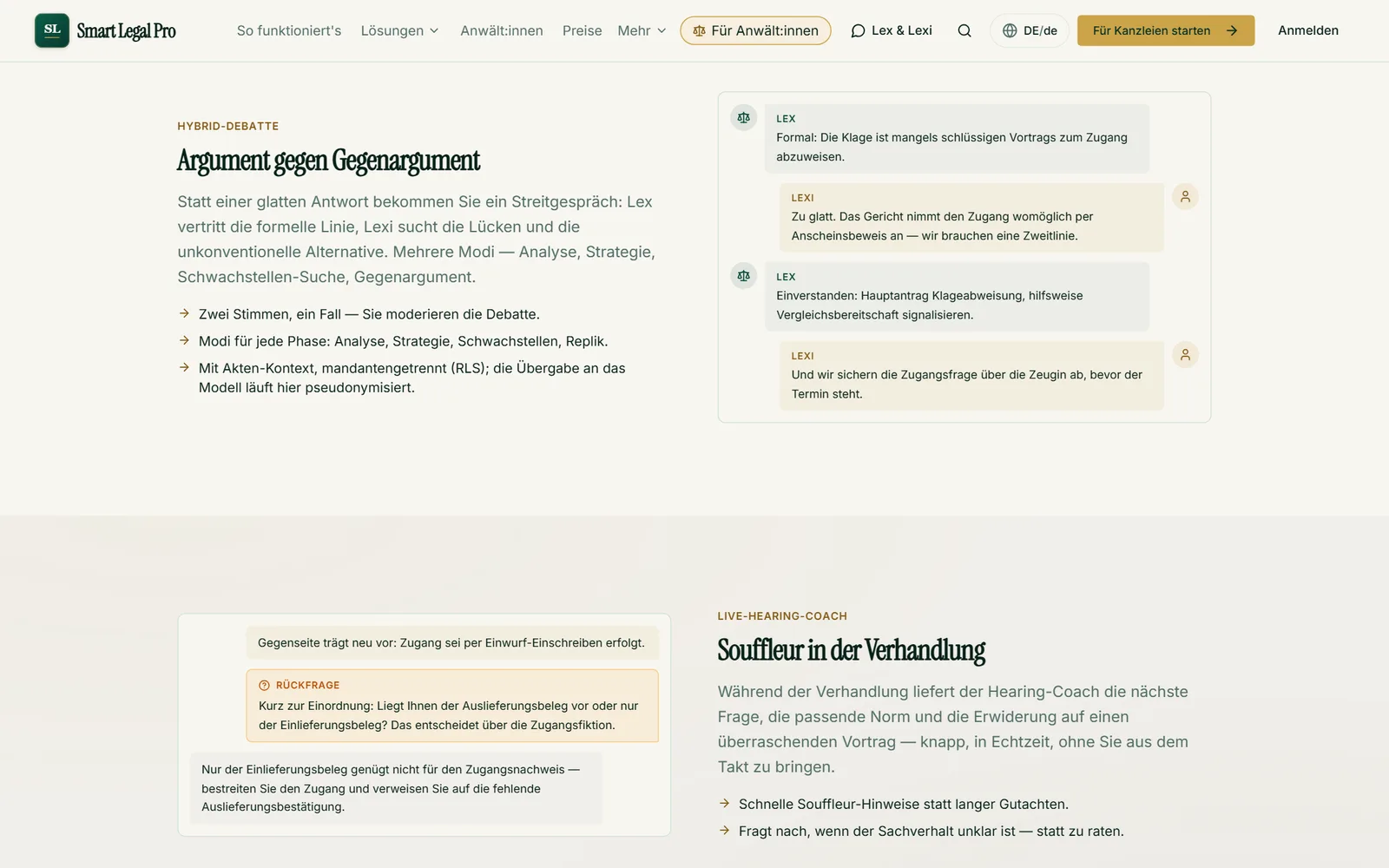Click the arrow in Für Kanzleien starten
This screenshot has height=868, width=1389.
[1232, 30]
